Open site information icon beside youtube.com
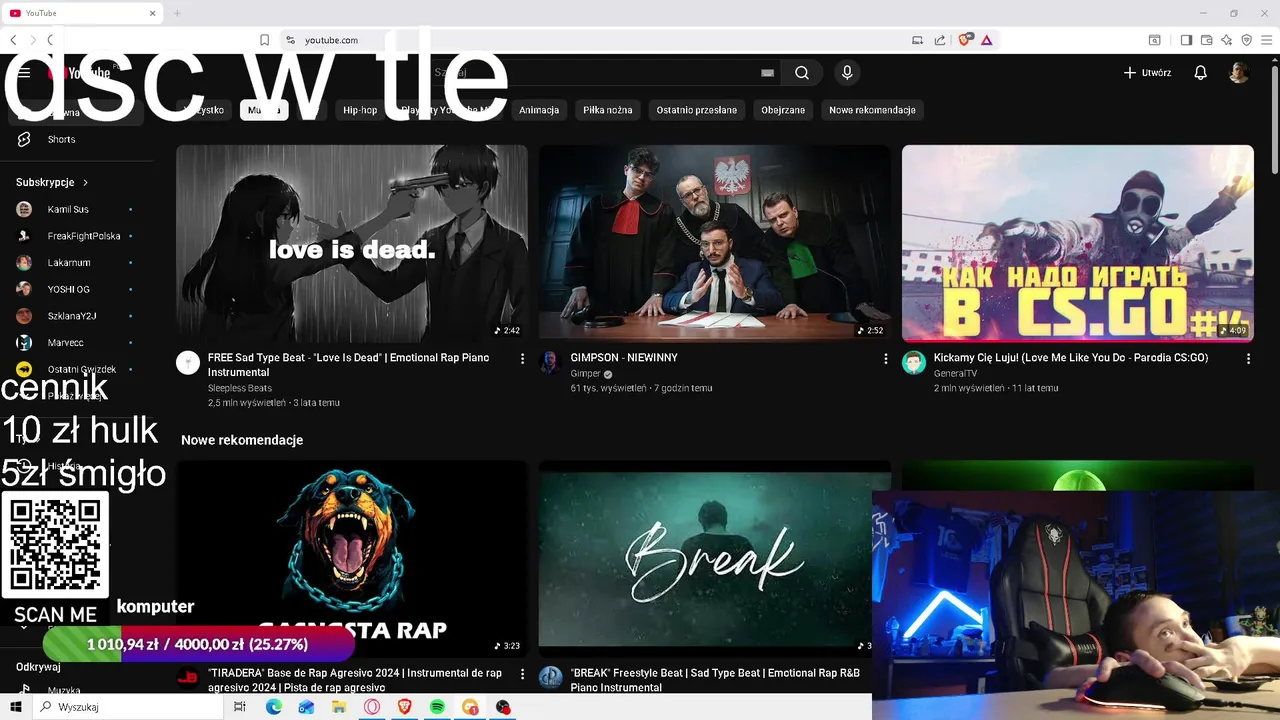This screenshot has height=720, width=1280. tap(290, 40)
